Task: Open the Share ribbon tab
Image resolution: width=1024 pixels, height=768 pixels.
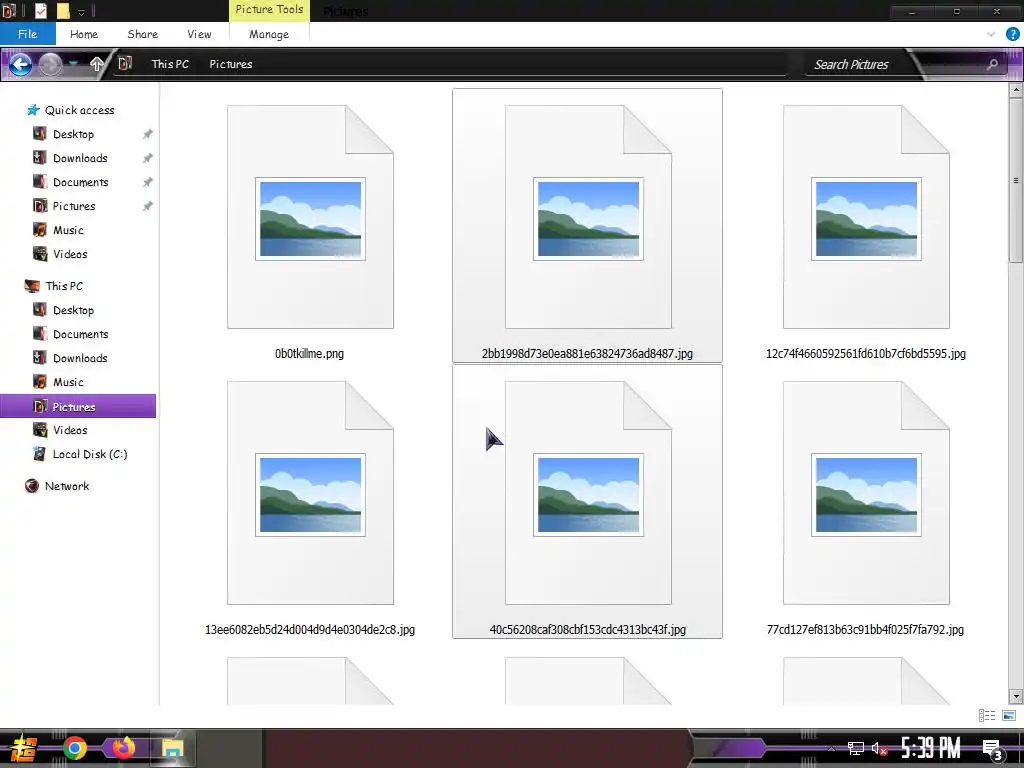Action: (x=142, y=34)
